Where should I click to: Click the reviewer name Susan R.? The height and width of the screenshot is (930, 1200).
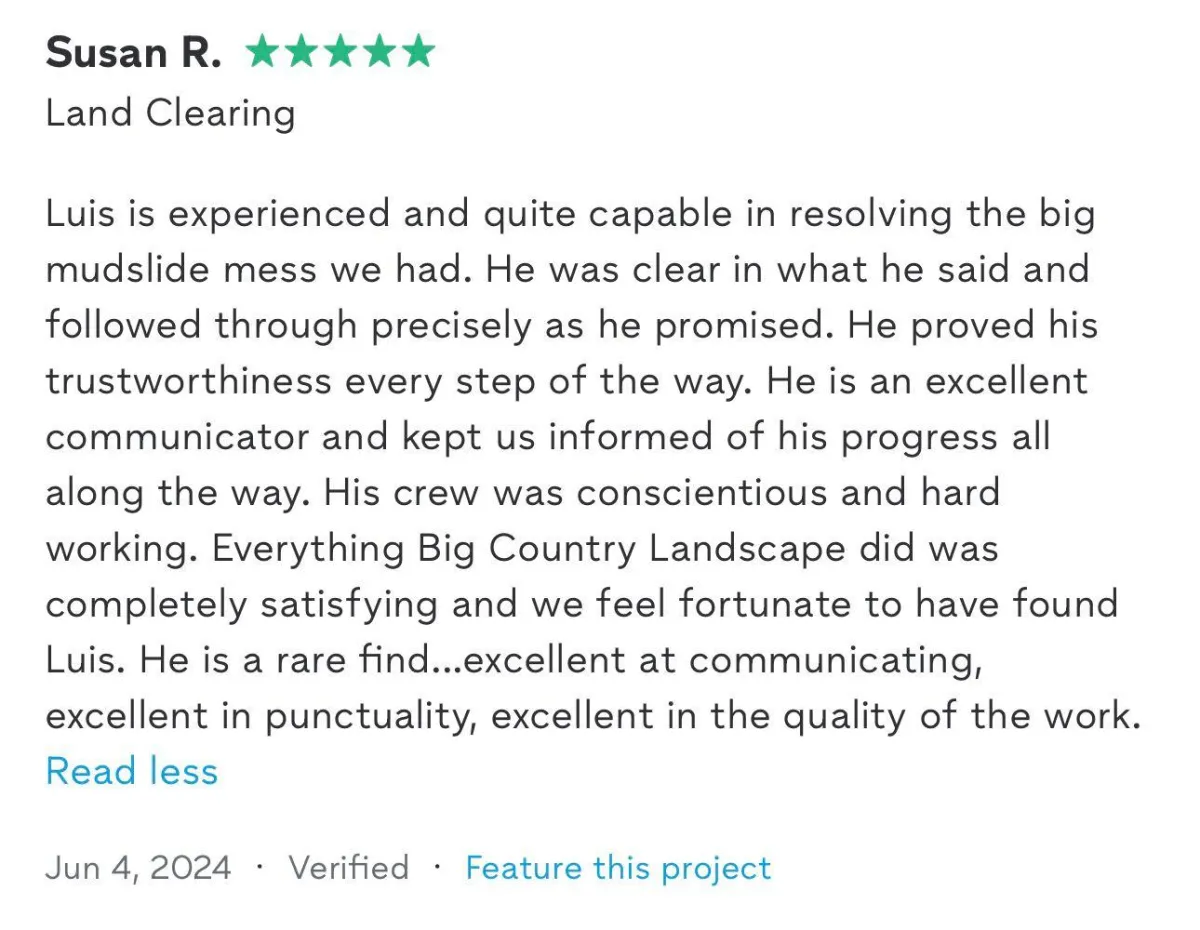(133, 53)
